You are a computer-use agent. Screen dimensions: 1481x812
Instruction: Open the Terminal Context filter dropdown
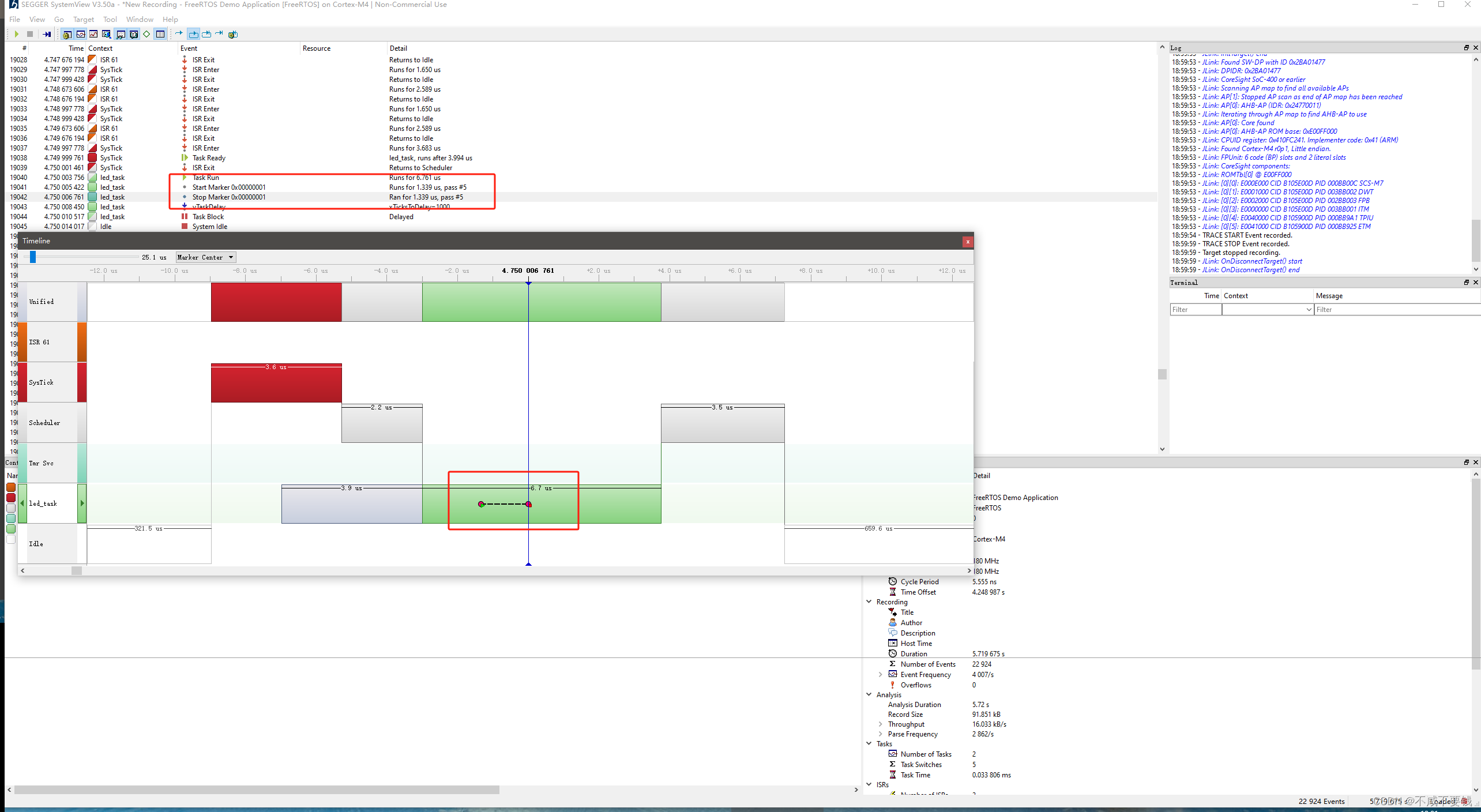pyautogui.click(x=1268, y=310)
